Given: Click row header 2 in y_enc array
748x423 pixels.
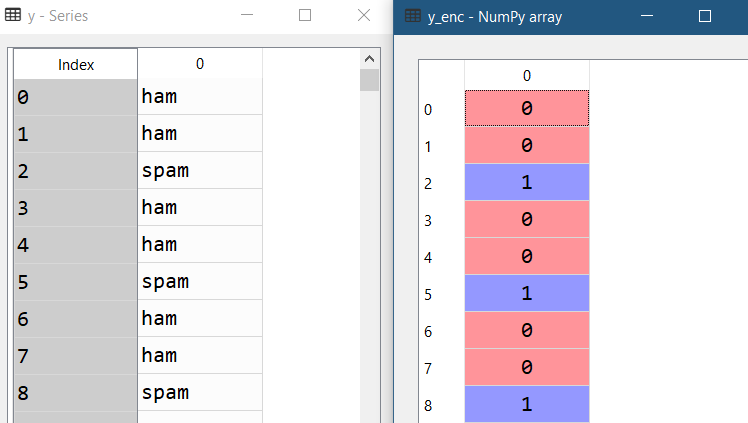Looking at the screenshot, I should coord(442,183).
